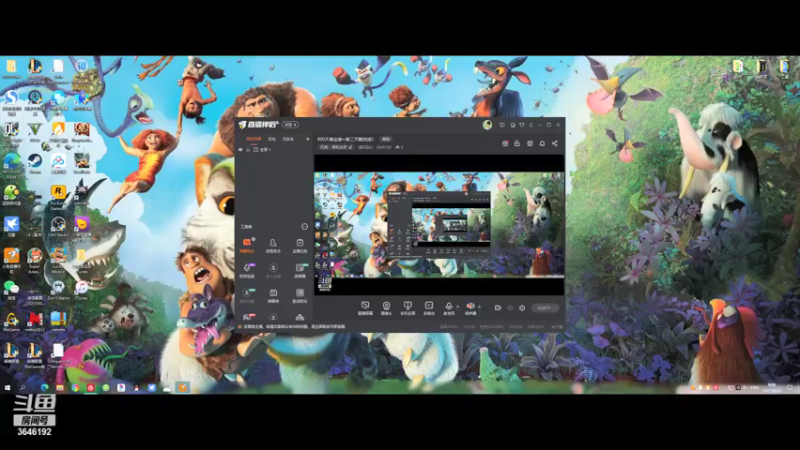The image size is (800, 450).
Task: Open the PK tool with red badge
Action: [x=247, y=317]
